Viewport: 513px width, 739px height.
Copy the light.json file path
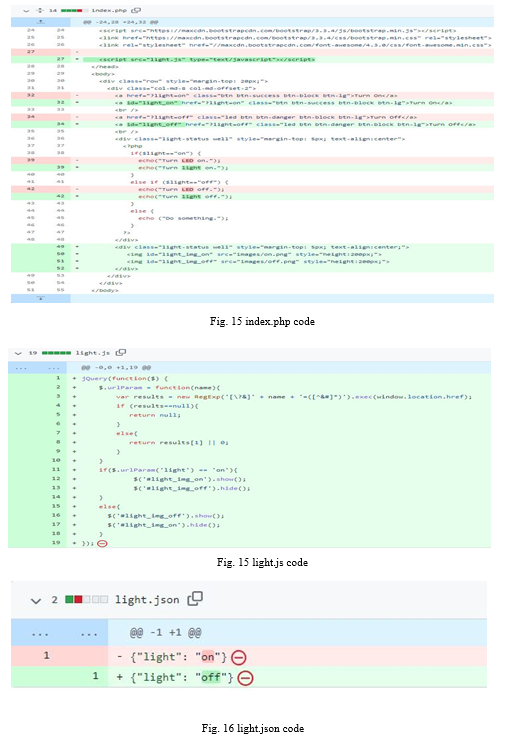tap(195, 599)
